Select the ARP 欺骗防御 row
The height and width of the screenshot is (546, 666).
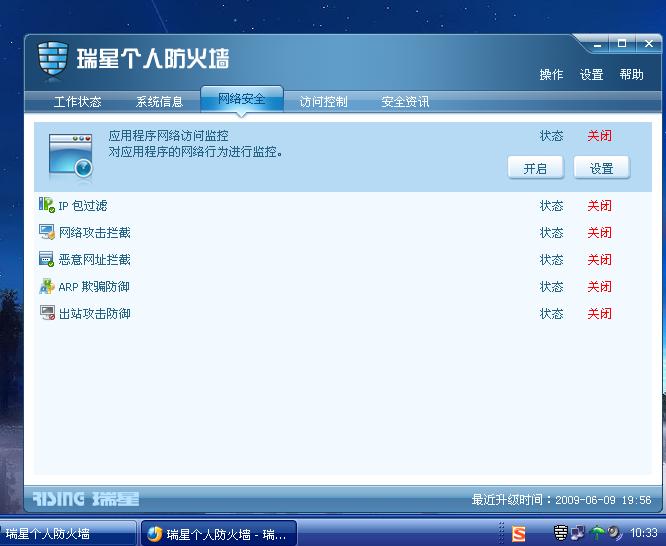tap(342, 286)
